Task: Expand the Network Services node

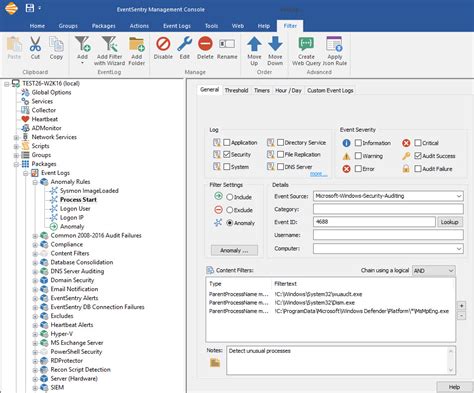Action: pyautogui.click(x=16, y=137)
